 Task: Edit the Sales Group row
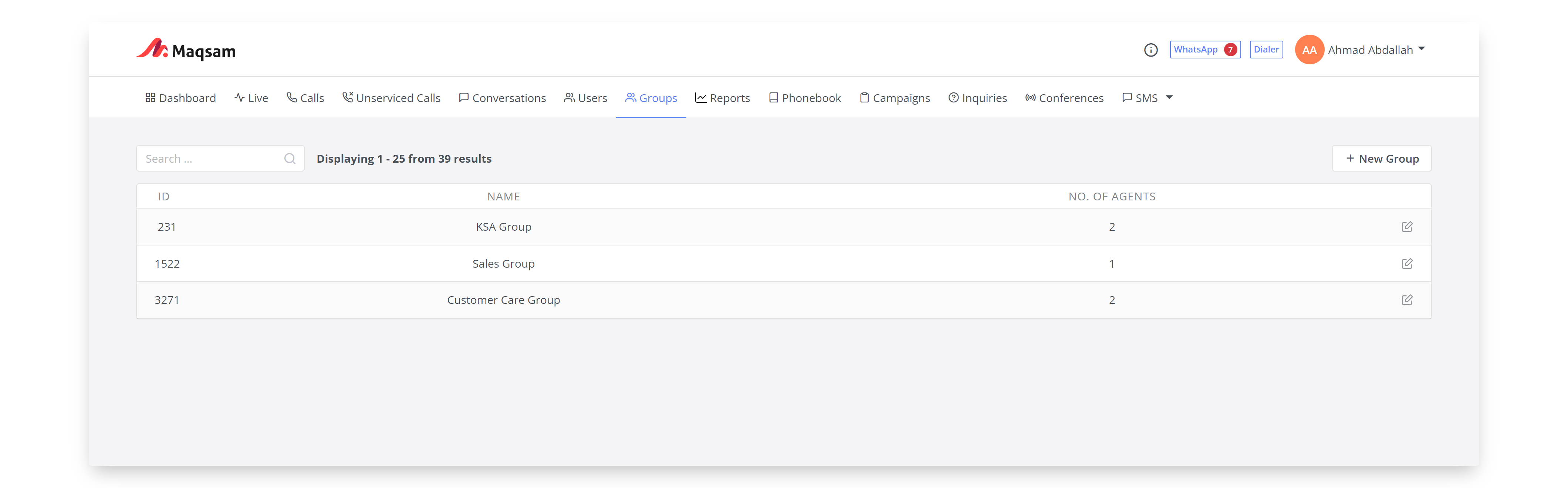click(1407, 264)
